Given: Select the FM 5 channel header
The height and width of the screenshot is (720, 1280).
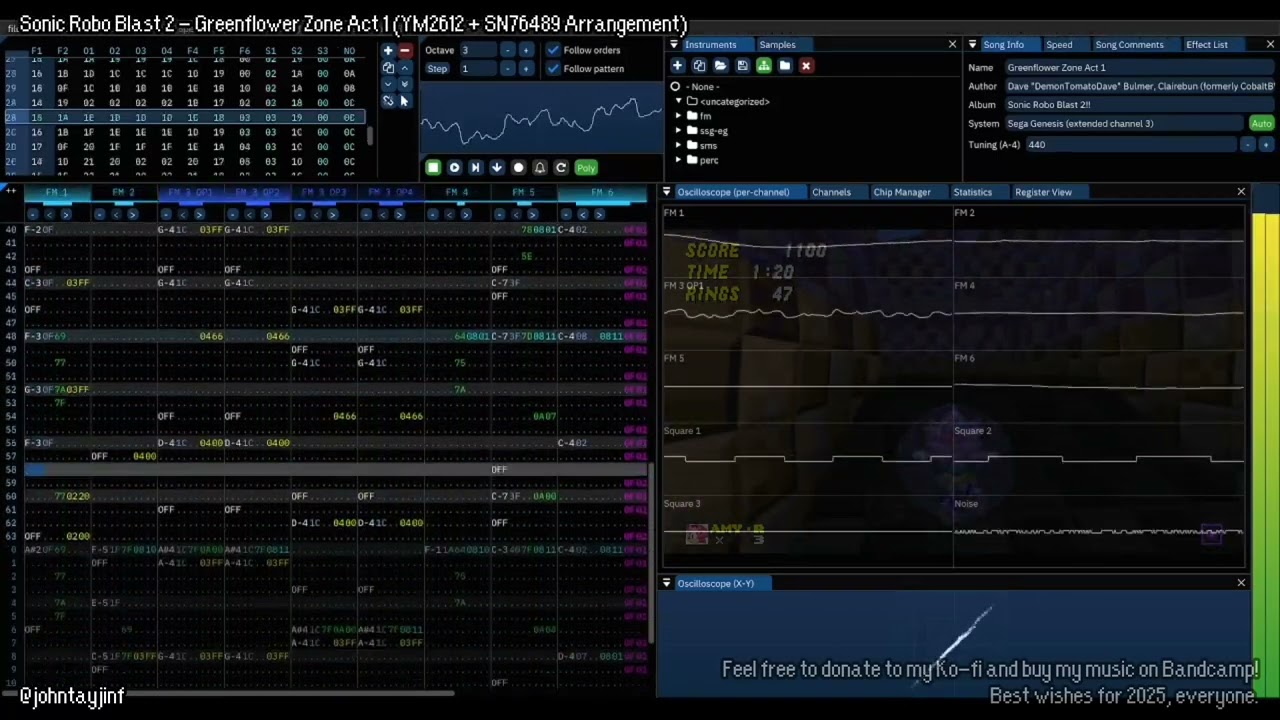Looking at the screenshot, I should tap(524, 192).
